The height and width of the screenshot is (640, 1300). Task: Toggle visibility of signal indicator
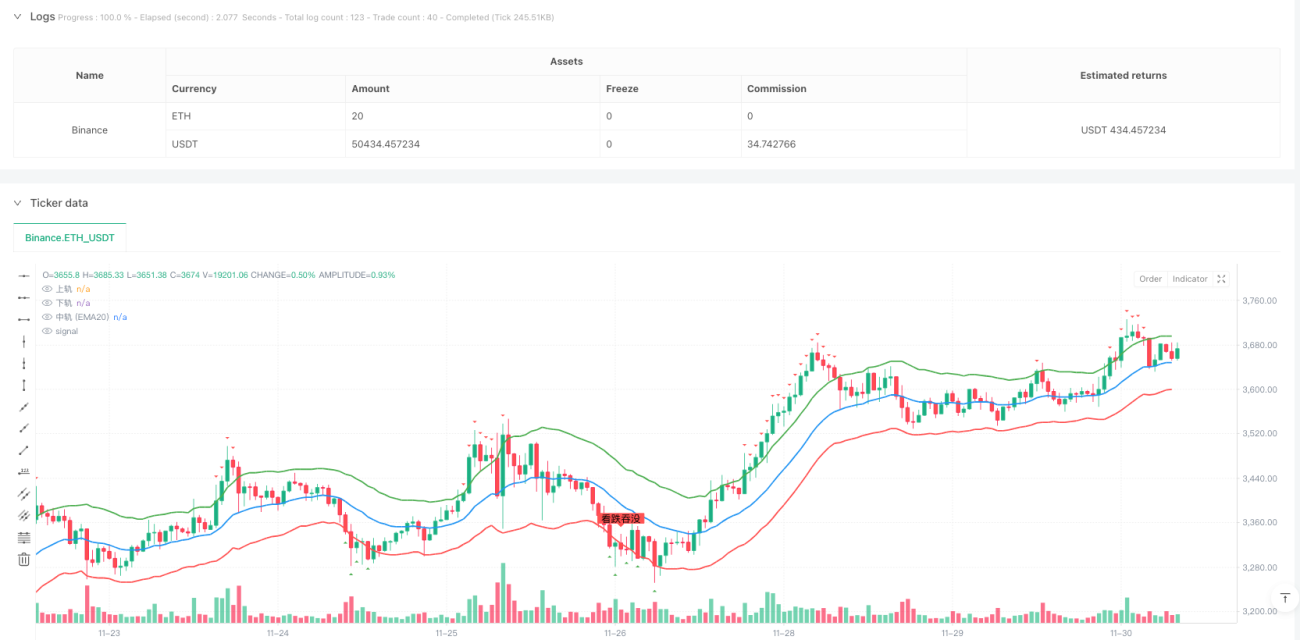tap(47, 331)
